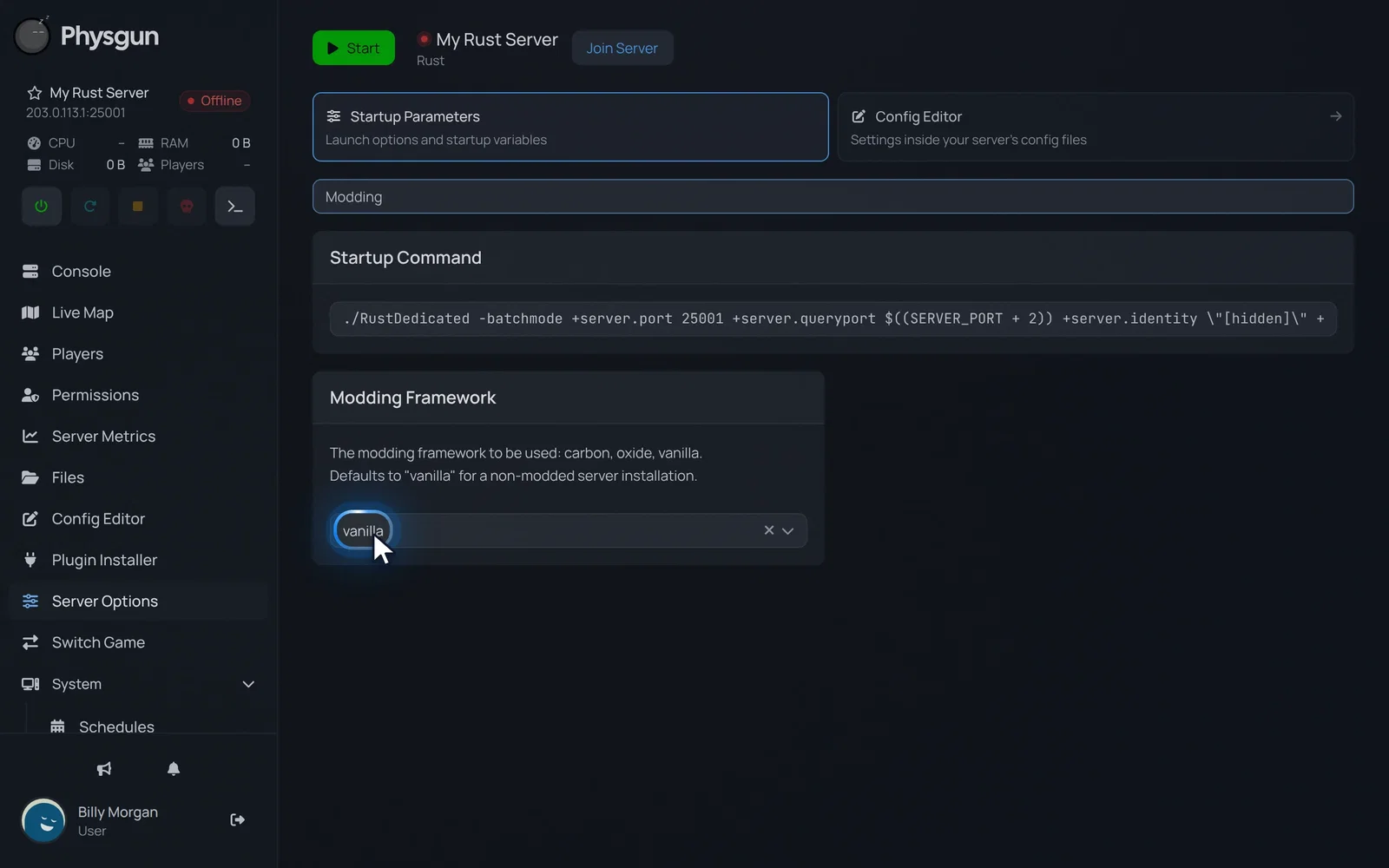Click the favorite star beside My Rust Server
Image resolution: width=1389 pixels, height=868 pixels.
35,93
